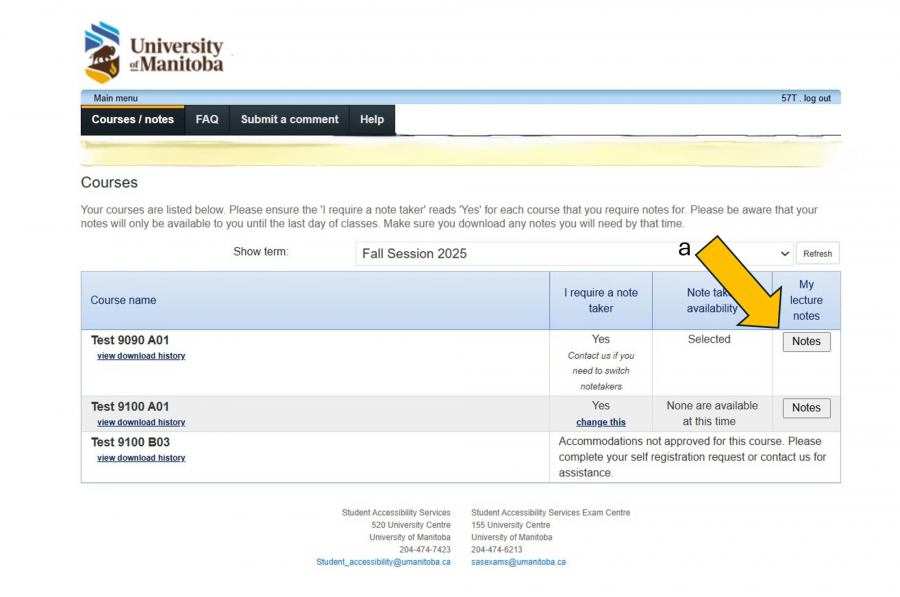Expand the Show term dropdown
900x597 pixels.
[x=574, y=253]
